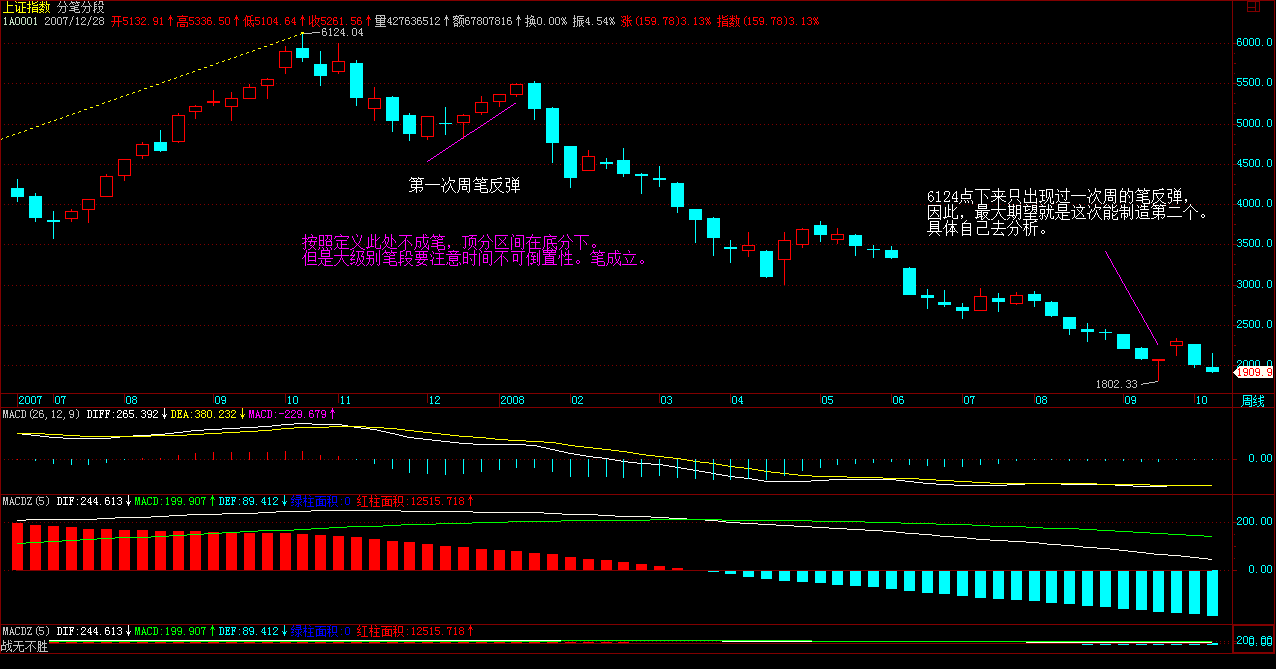
Task: Select the 第一次周笔反弹 annotation text
Action: point(464,185)
